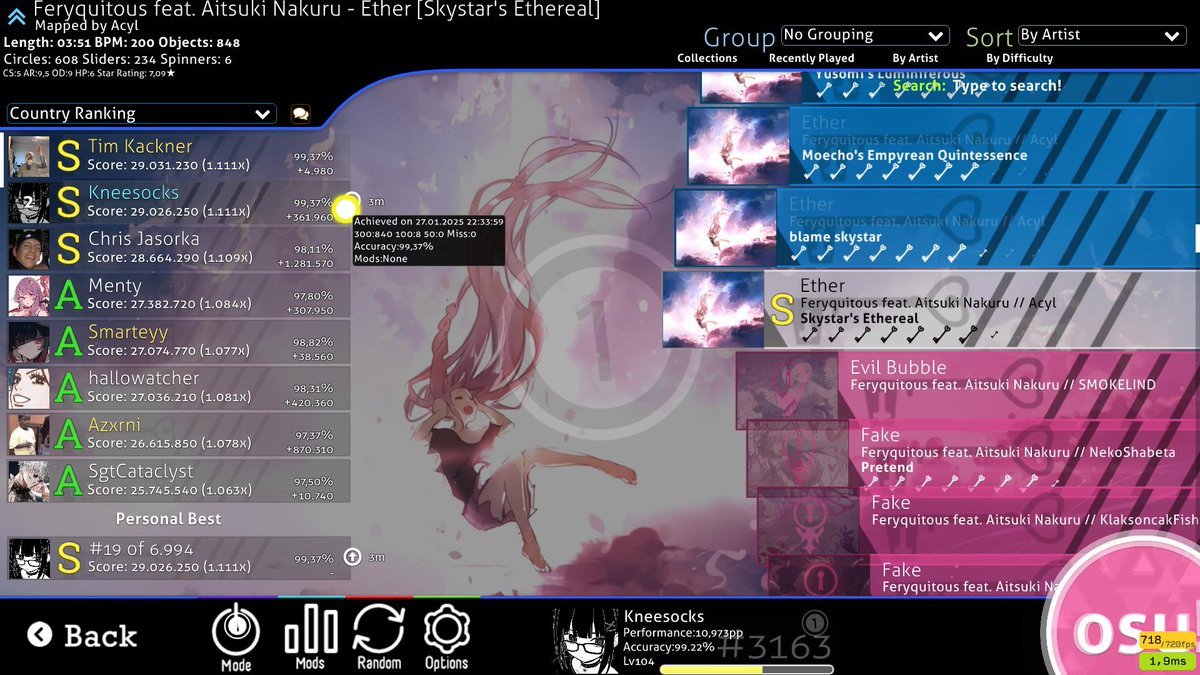Image resolution: width=1200 pixels, height=675 pixels.
Task: Pick a Random beatmap
Action: tap(379, 636)
